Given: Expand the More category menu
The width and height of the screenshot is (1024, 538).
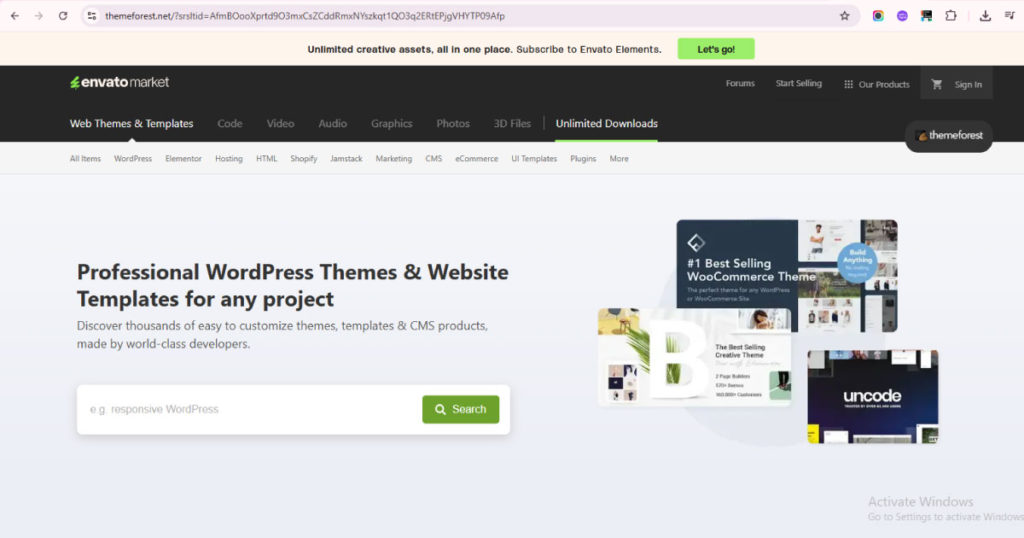Looking at the screenshot, I should coord(619,159).
